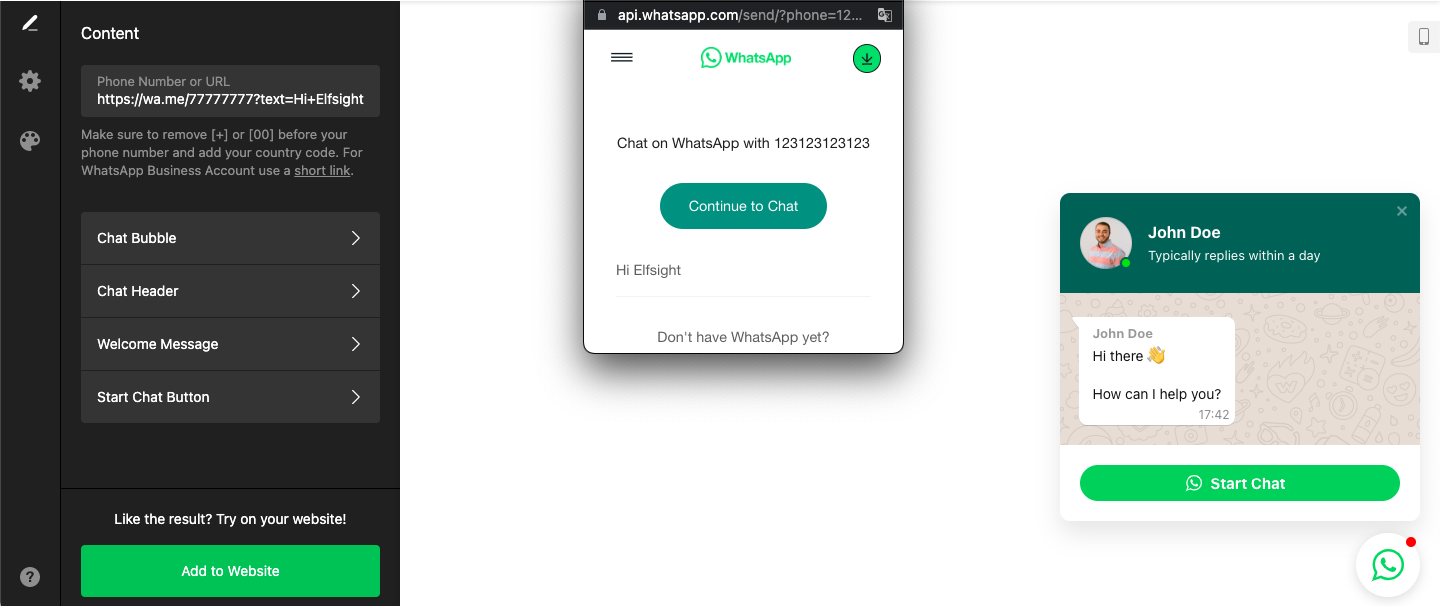Screen dimensions: 1440x606
Task: Expand the Start Chat Button section
Action: pos(230,397)
